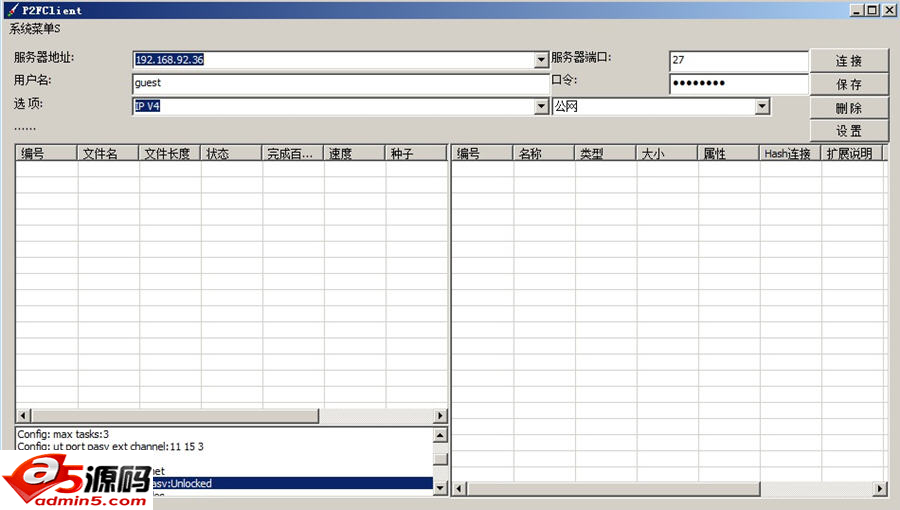Expand the IP V4 option dropdown arrow
Image resolution: width=900 pixels, height=510 pixels.
[541, 106]
